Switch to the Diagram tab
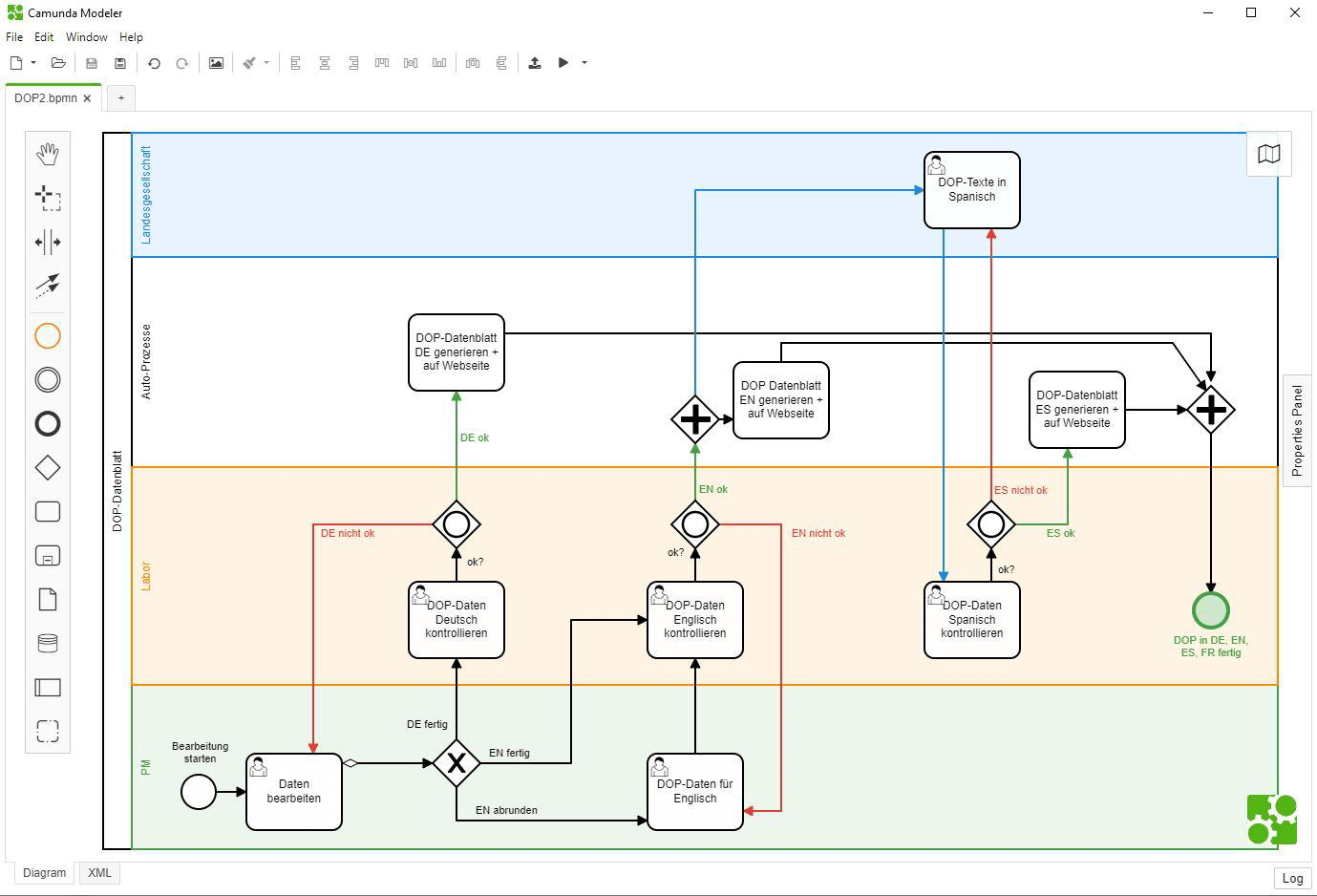 click(x=45, y=873)
